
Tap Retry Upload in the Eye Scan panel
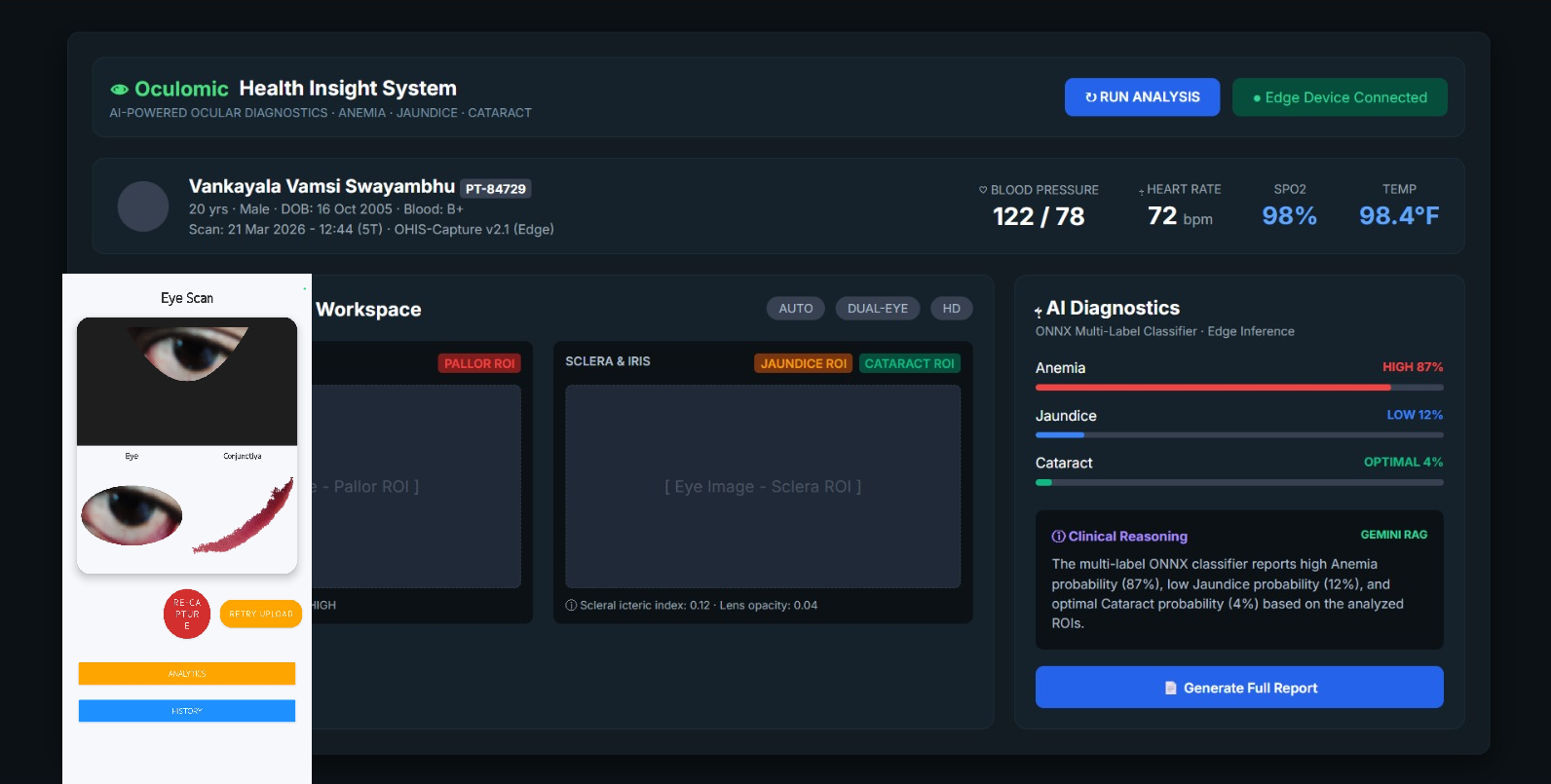point(261,615)
